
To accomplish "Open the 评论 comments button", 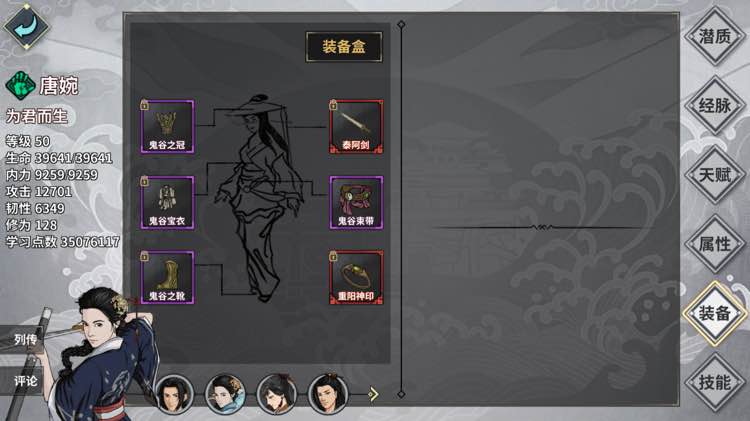I will click(23, 381).
